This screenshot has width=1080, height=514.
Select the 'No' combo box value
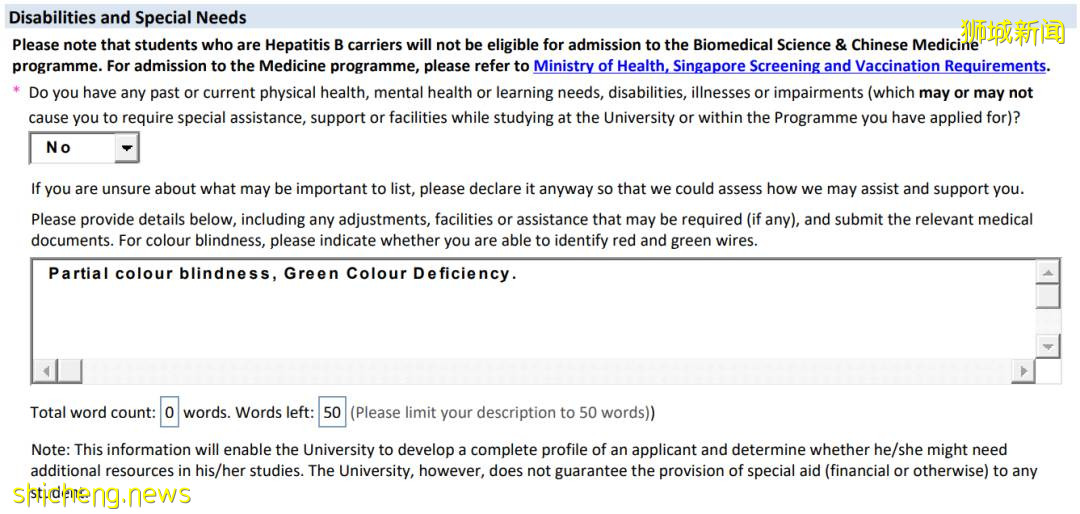[x=70, y=148]
